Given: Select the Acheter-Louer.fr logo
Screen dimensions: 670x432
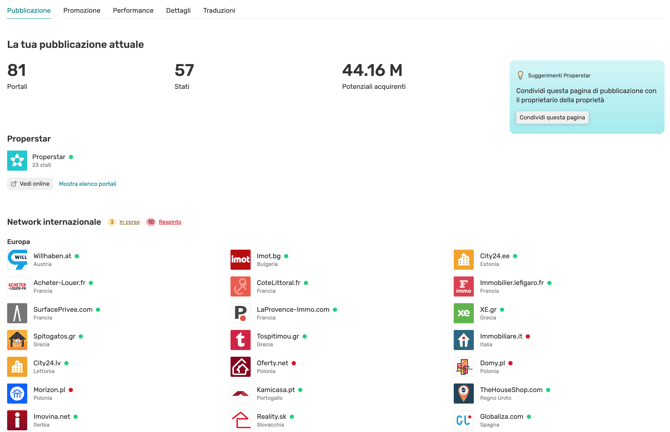Looking at the screenshot, I should (x=17, y=286).
